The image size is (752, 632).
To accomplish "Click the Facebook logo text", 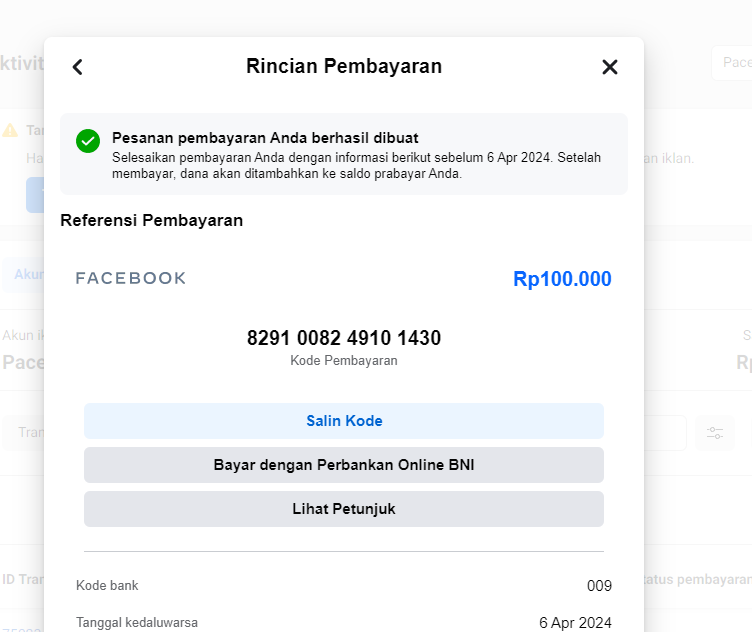I will coord(131,278).
